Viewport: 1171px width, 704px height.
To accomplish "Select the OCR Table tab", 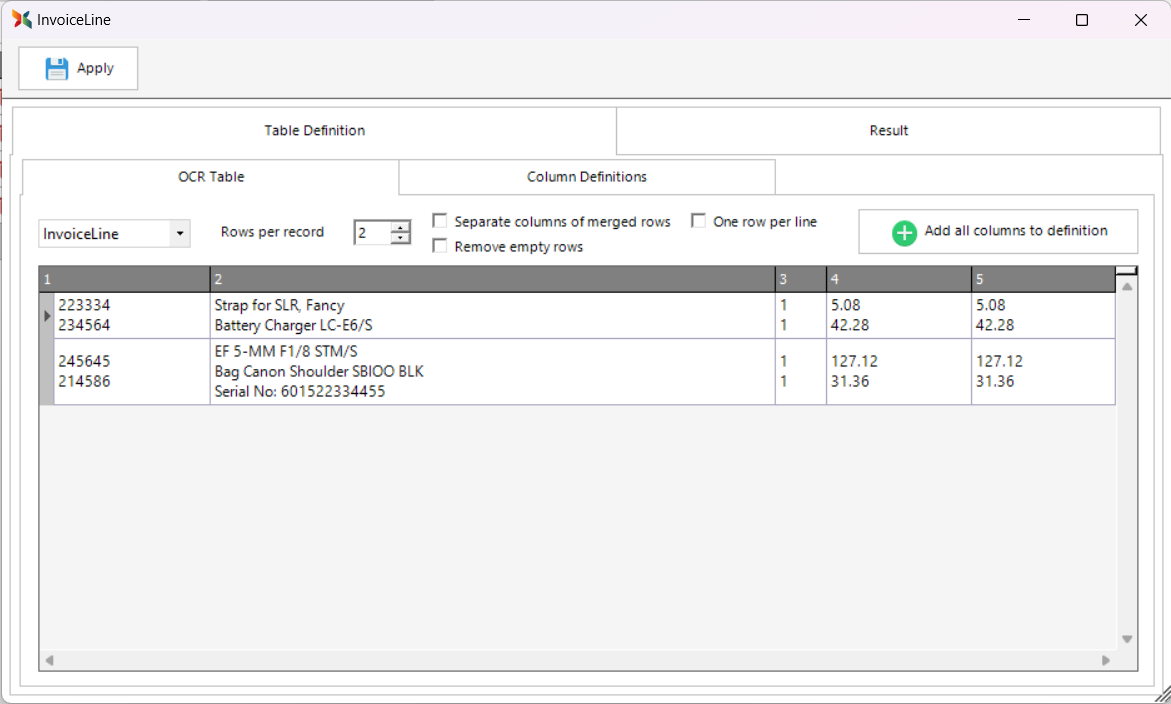I will click(211, 177).
